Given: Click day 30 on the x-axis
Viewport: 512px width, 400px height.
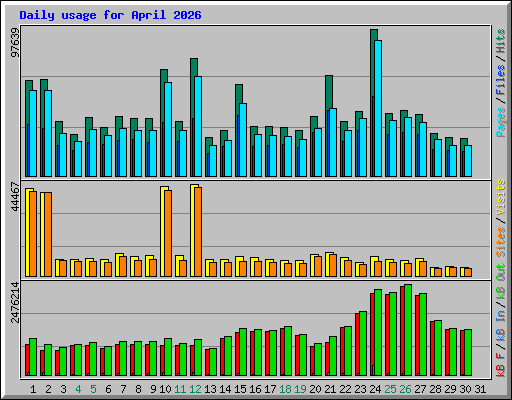Looking at the screenshot, I should tap(465, 389).
